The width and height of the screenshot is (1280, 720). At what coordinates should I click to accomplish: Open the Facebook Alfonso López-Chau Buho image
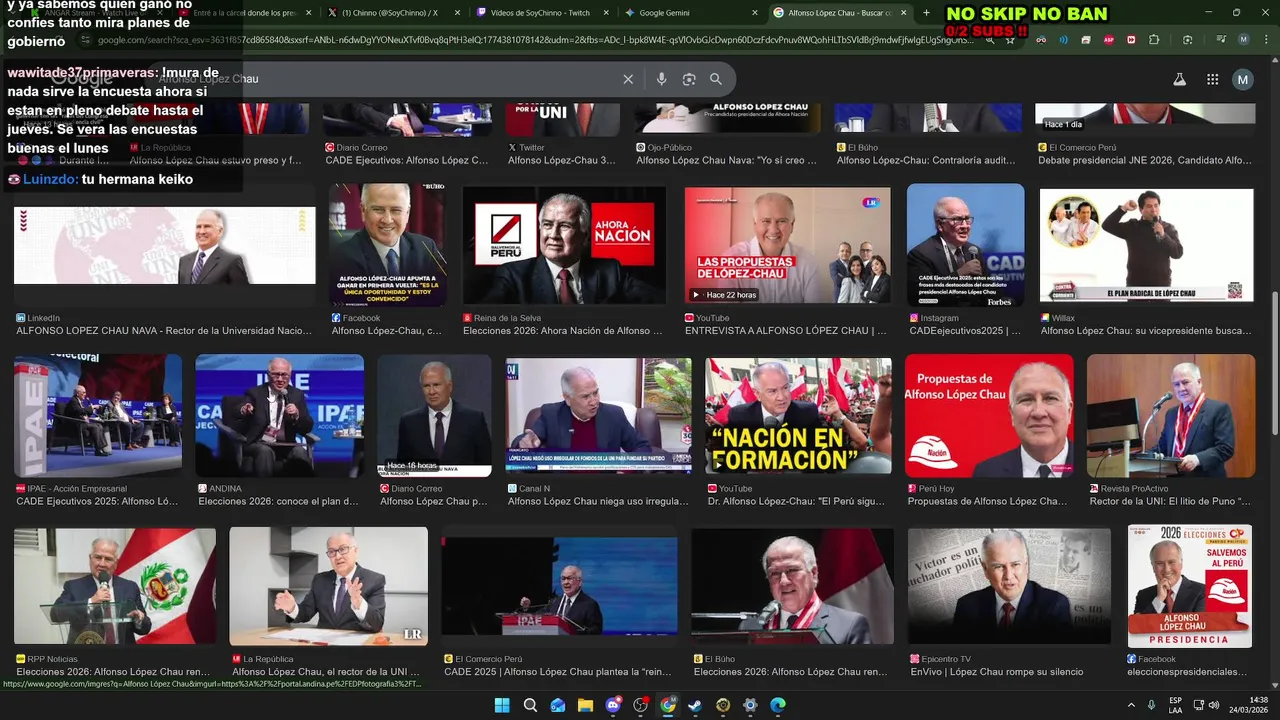point(388,245)
